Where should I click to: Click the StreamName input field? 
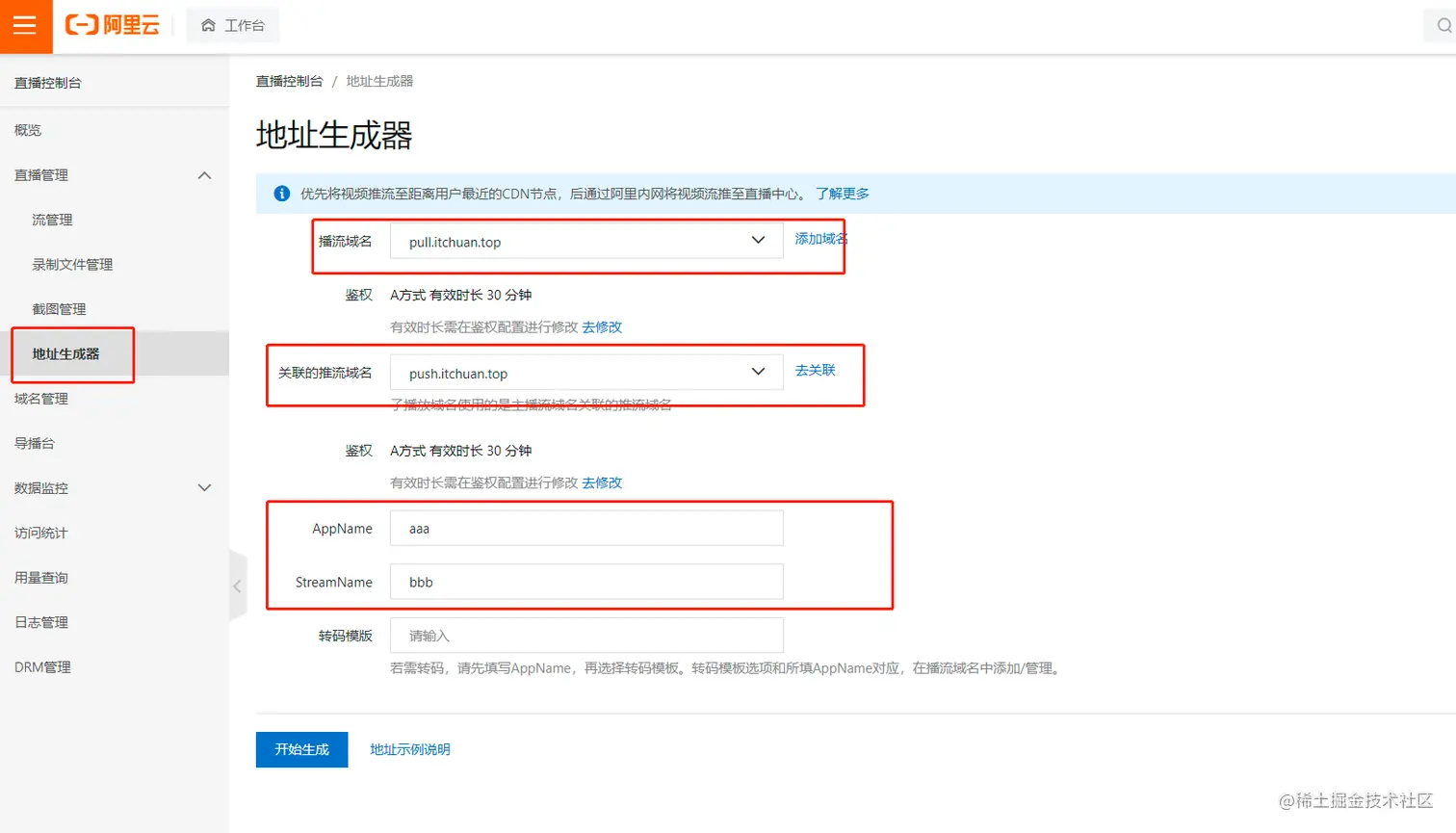(585, 582)
